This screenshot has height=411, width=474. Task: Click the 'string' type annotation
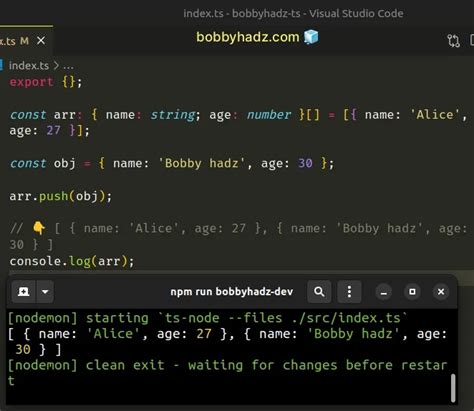[173, 115]
